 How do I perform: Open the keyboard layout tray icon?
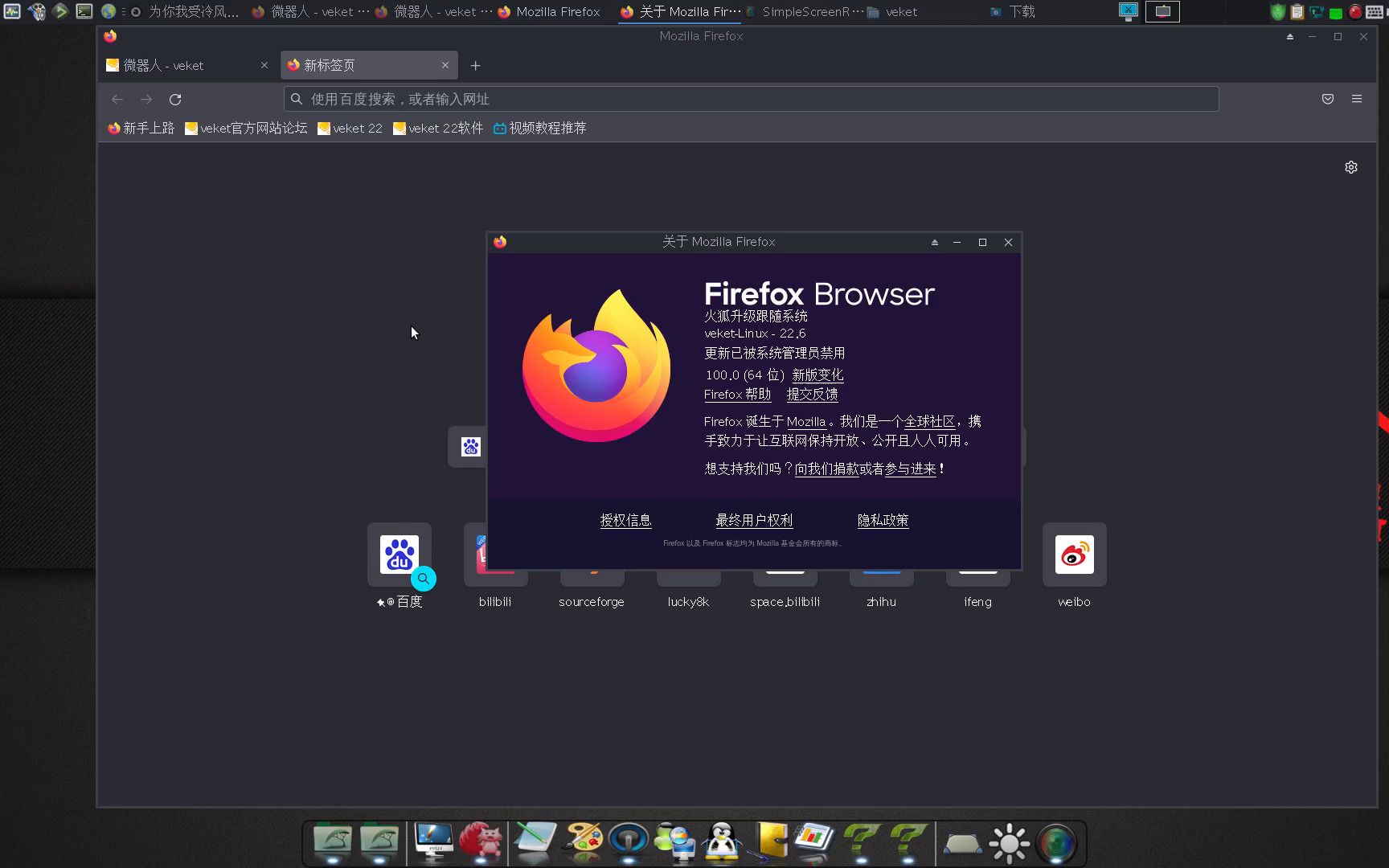point(1375,11)
